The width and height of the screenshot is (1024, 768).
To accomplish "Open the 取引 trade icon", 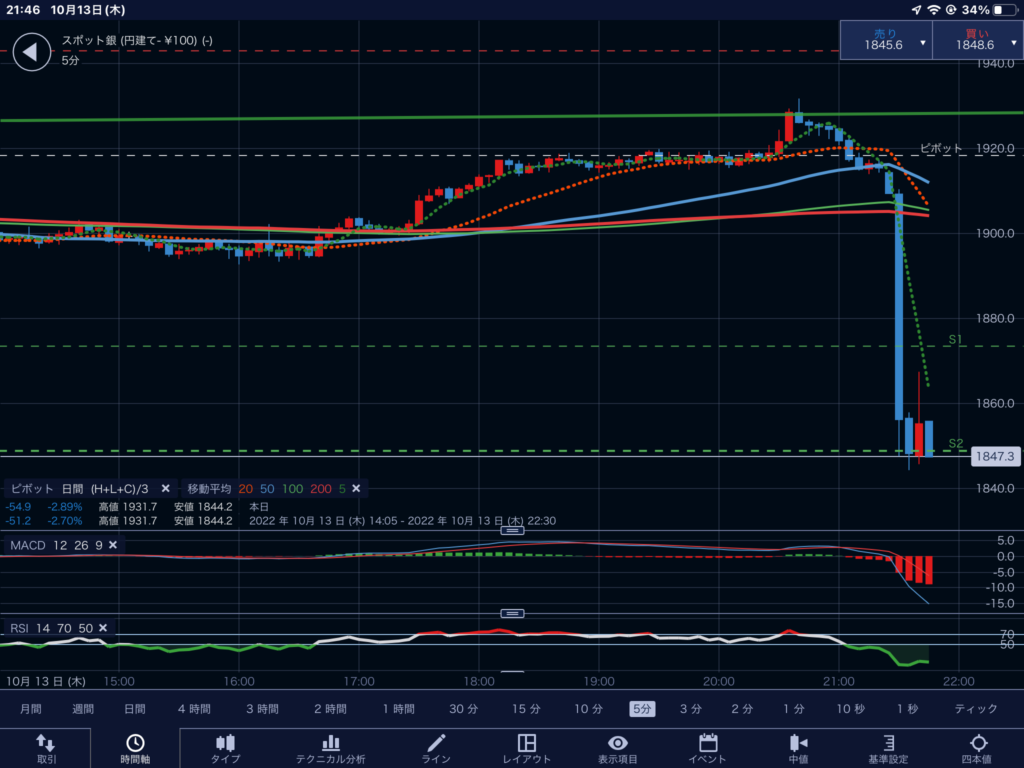I will pyautogui.click(x=46, y=743).
